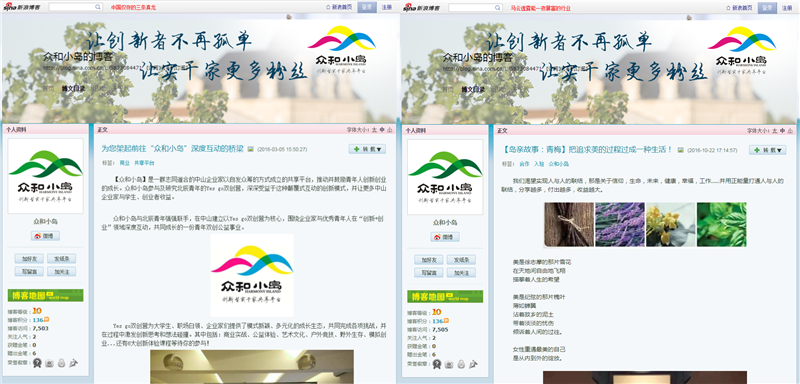Click picture icon beside right article title
The image size is (800, 384).
pyautogui.click(x=681, y=150)
